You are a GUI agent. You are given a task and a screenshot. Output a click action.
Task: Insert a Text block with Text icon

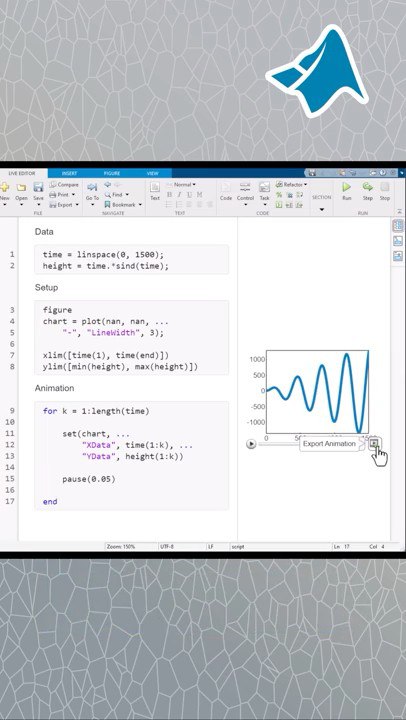point(155,187)
